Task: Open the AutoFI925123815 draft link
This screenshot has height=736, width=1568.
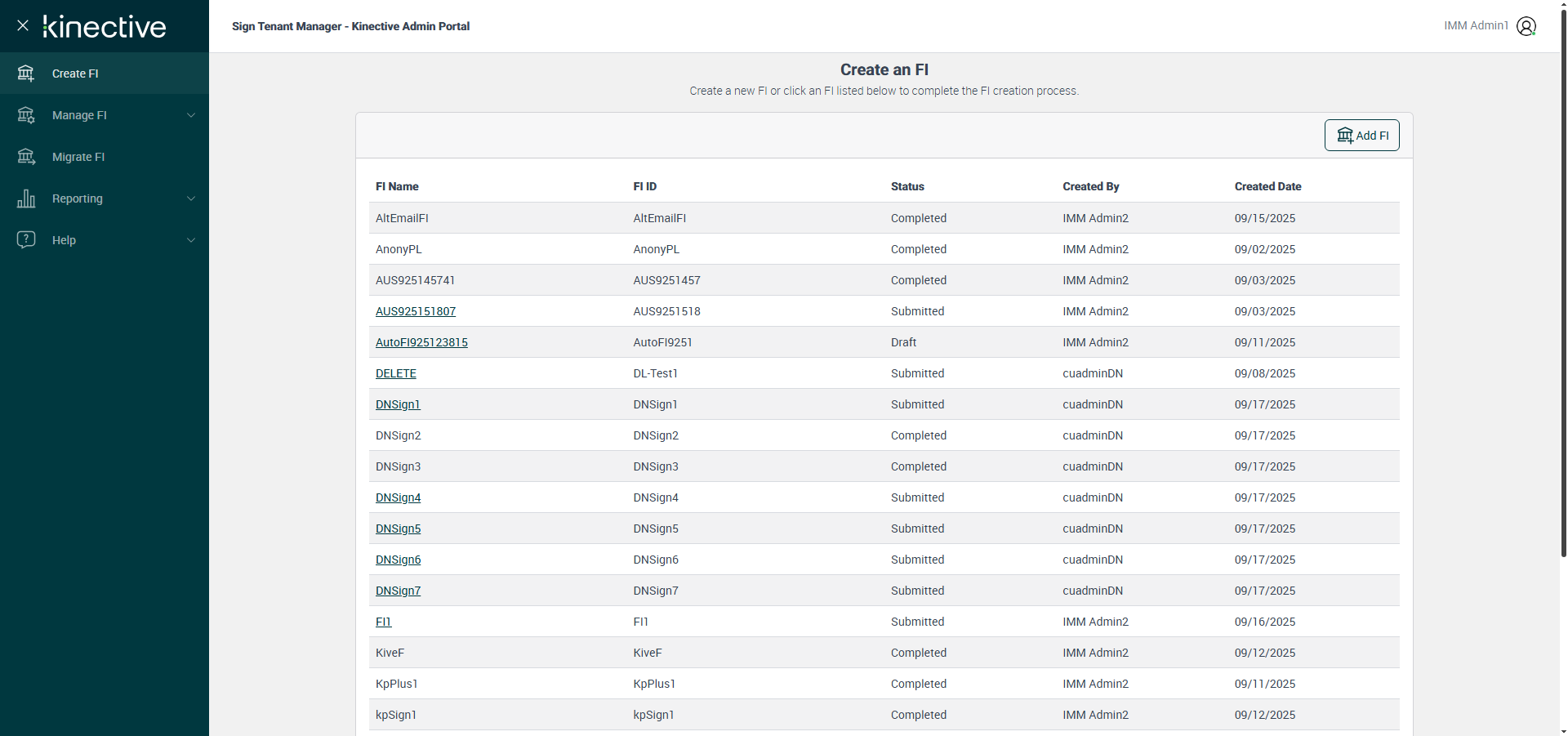Action: [x=421, y=342]
